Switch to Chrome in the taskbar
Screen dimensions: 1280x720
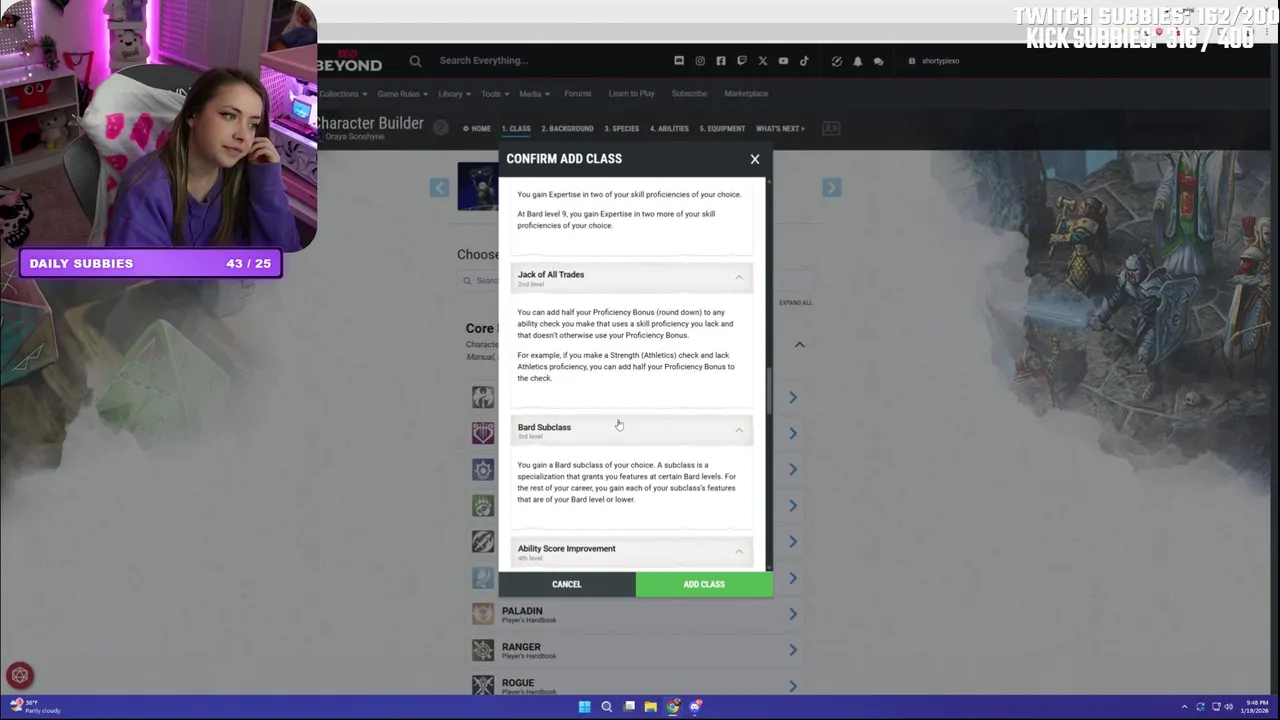672,707
